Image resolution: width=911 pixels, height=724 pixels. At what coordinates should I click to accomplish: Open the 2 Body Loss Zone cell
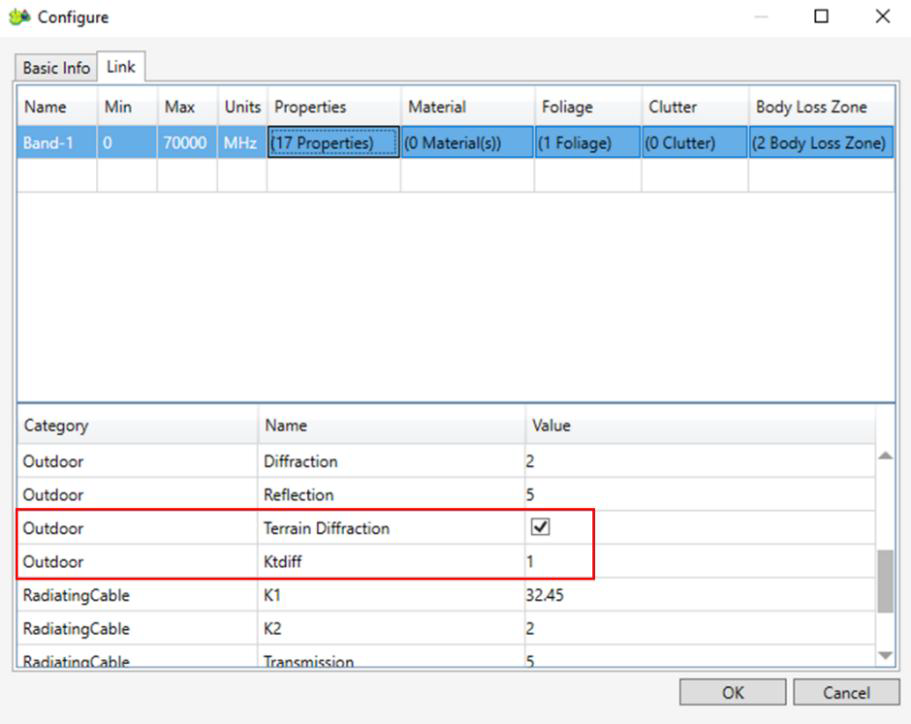pos(820,143)
